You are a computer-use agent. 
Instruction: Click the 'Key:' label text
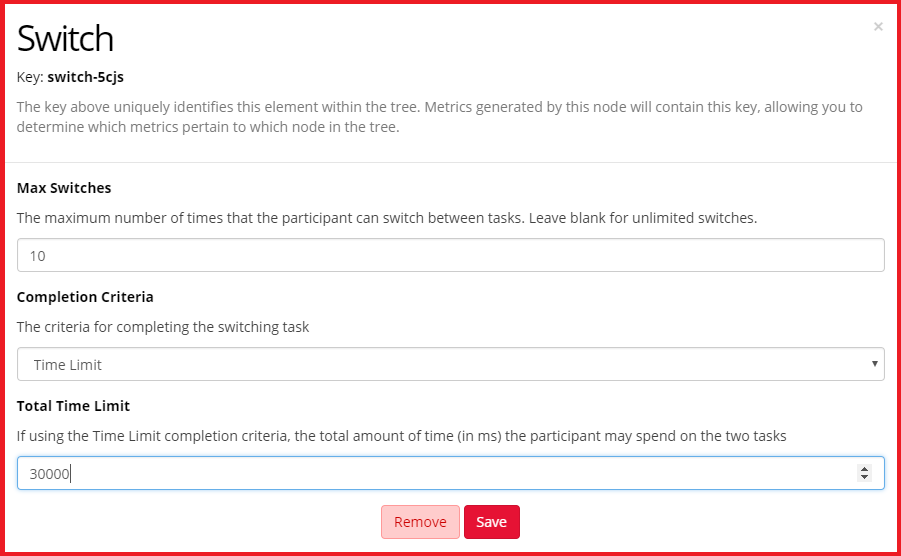(x=30, y=76)
